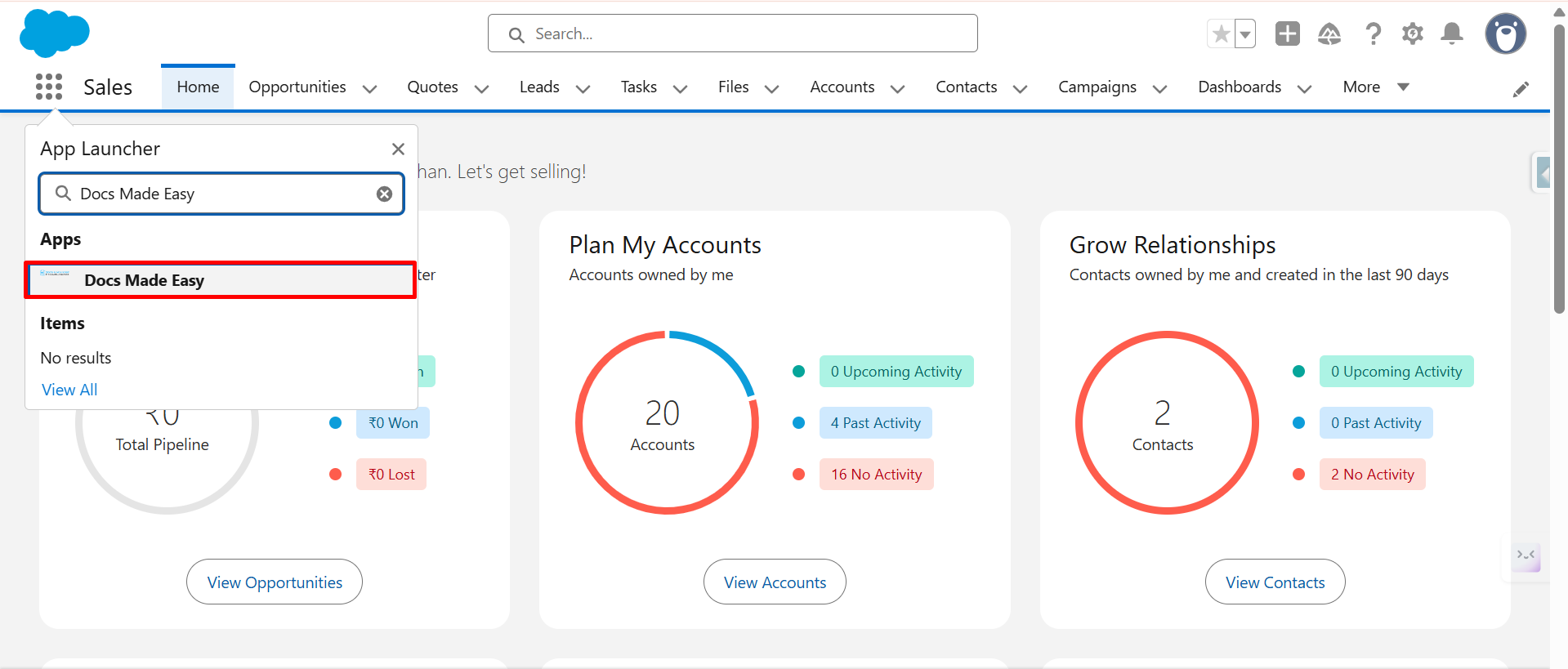Click the View All link
Viewport: 1568px width, 669px height.
[69, 390]
